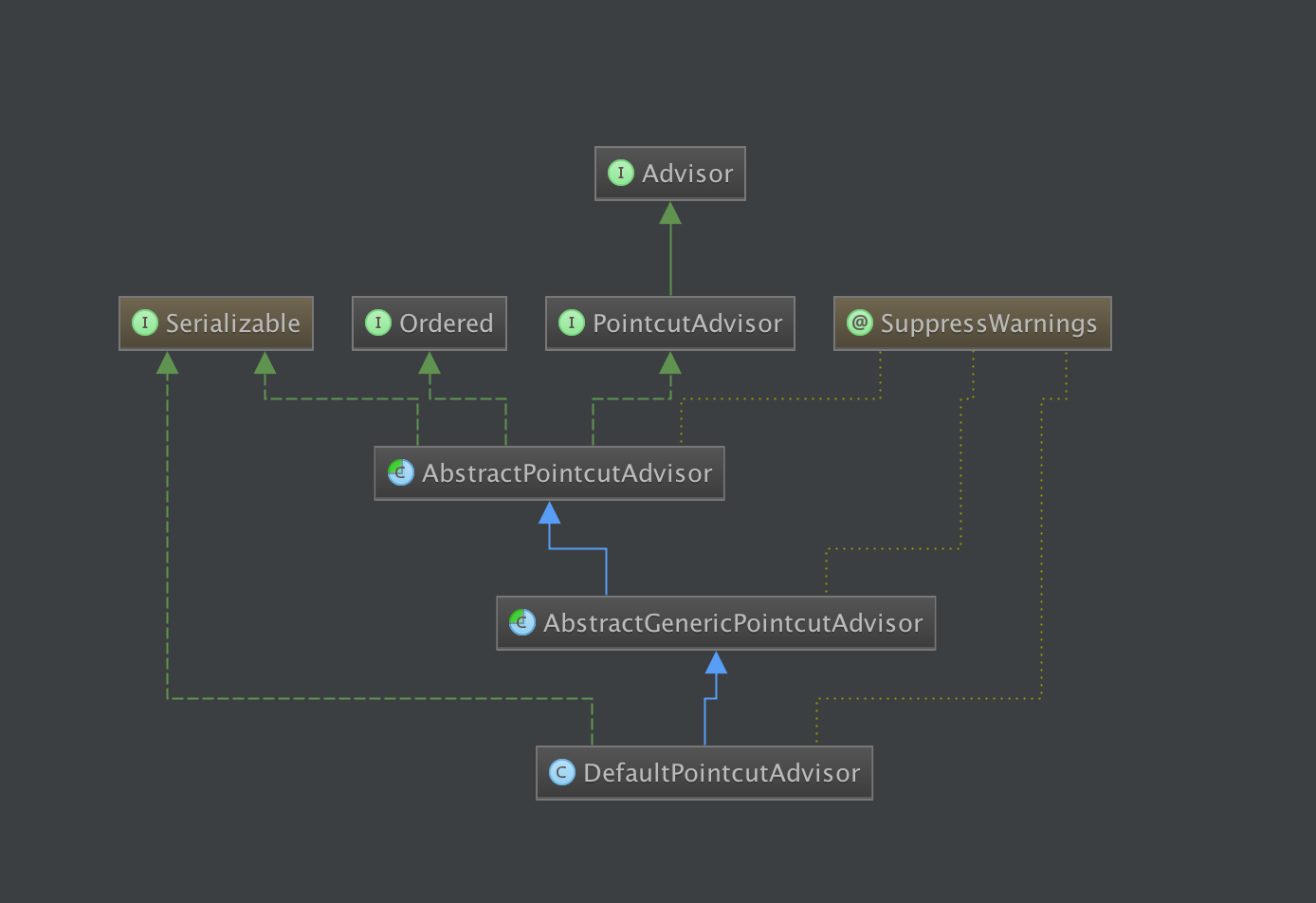Click the interface icon next to PointcutAdvisor
Viewport: 1316px width, 903px height.
pyautogui.click(x=571, y=323)
